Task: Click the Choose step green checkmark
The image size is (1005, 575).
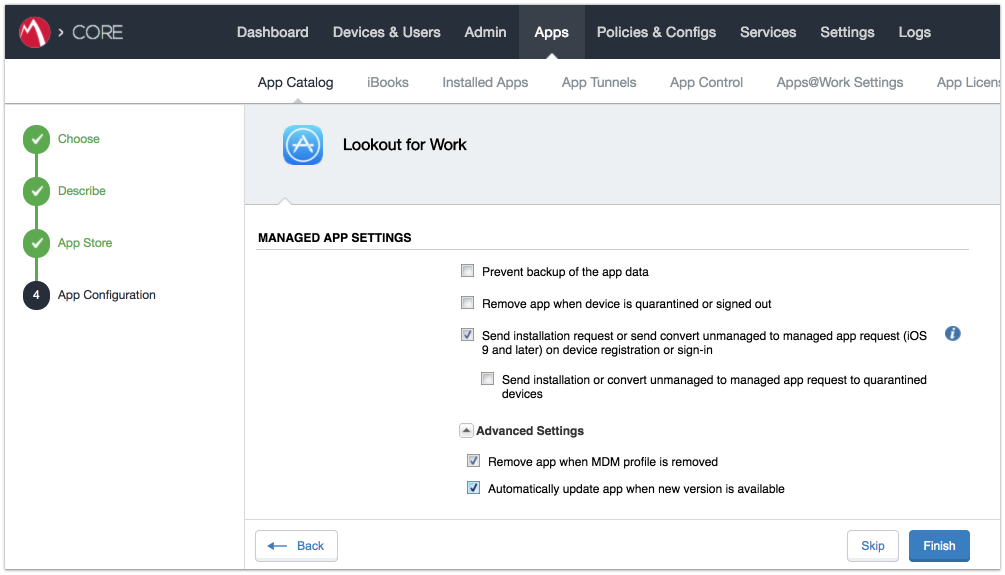Action: [x=37, y=139]
